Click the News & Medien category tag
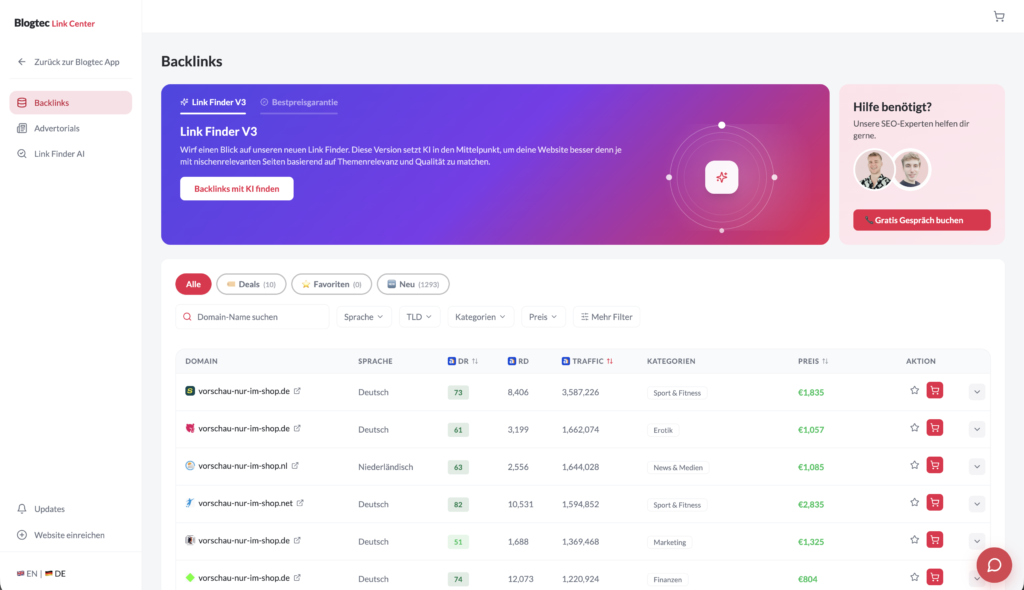Image resolution: width=1024 pixels, height=590 pixels. 678,467
